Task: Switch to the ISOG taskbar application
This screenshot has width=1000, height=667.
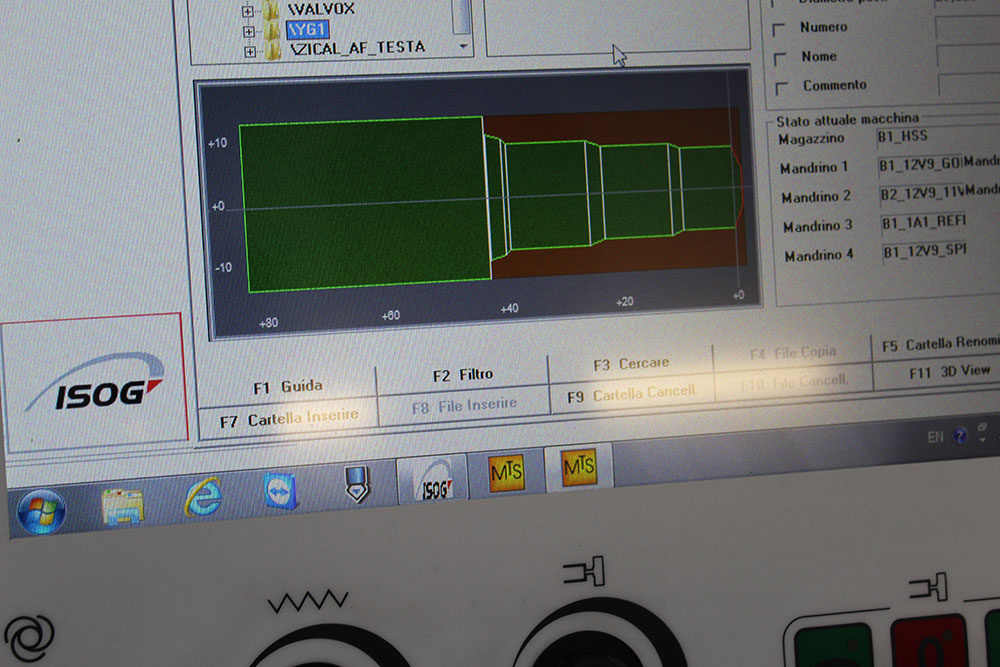Action: coord(434,481)
